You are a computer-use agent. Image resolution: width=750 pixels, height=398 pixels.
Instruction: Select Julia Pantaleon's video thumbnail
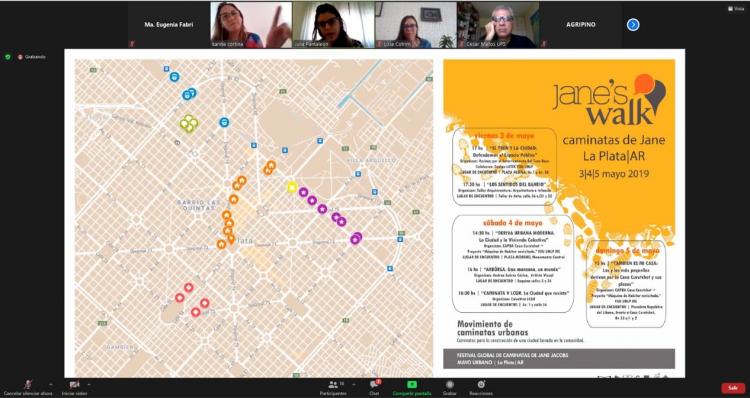point(333,24)
